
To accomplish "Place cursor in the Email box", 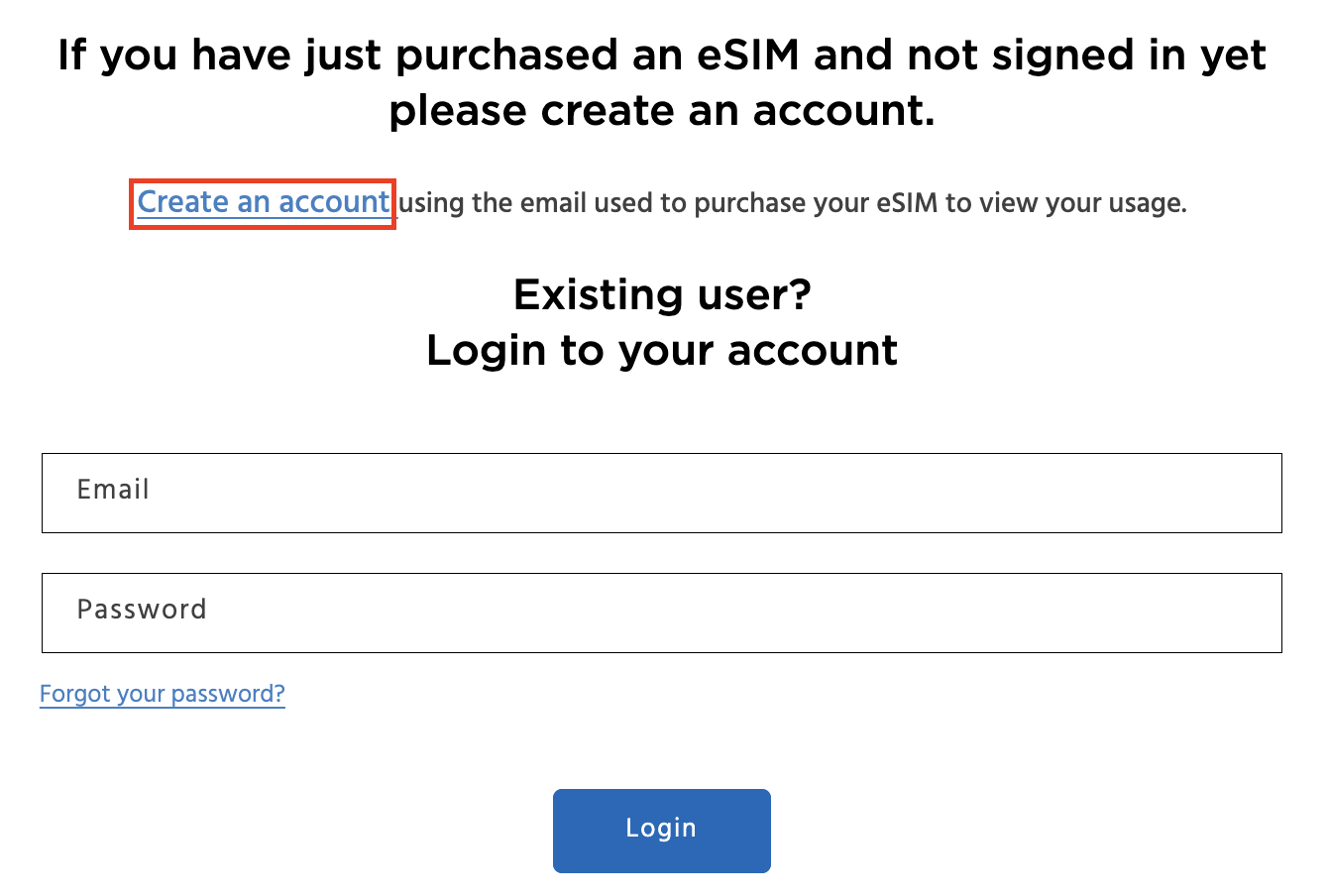I will tap(661, 493).
